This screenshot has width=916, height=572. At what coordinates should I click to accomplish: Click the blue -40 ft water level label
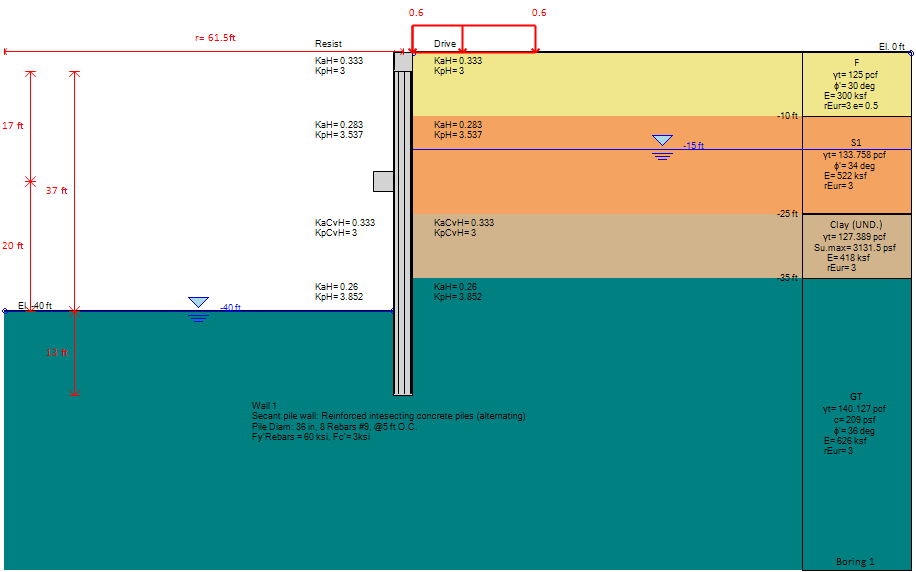click(230, 307)
